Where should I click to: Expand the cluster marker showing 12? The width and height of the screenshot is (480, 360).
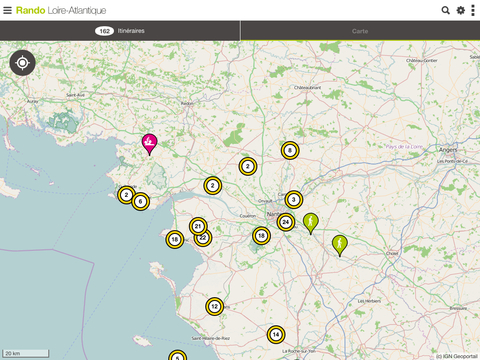coord(214,306)
